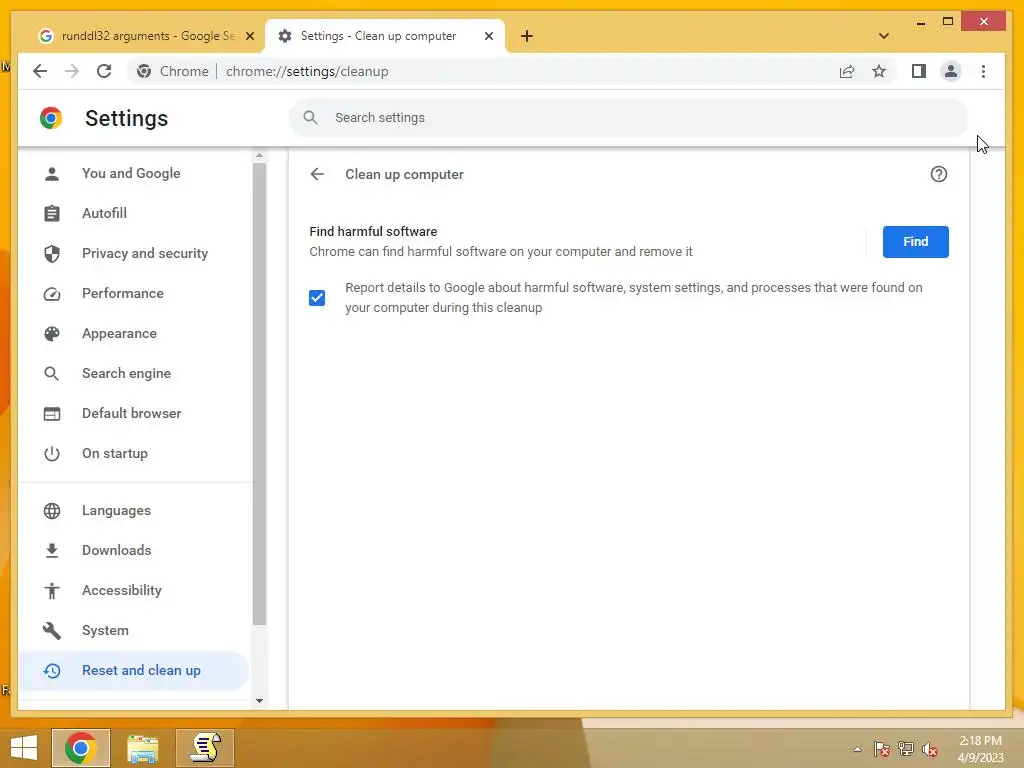The width and height of the screenshot is (1024, 768).
Task: Open Languages settings section
Action: point(134,510)
